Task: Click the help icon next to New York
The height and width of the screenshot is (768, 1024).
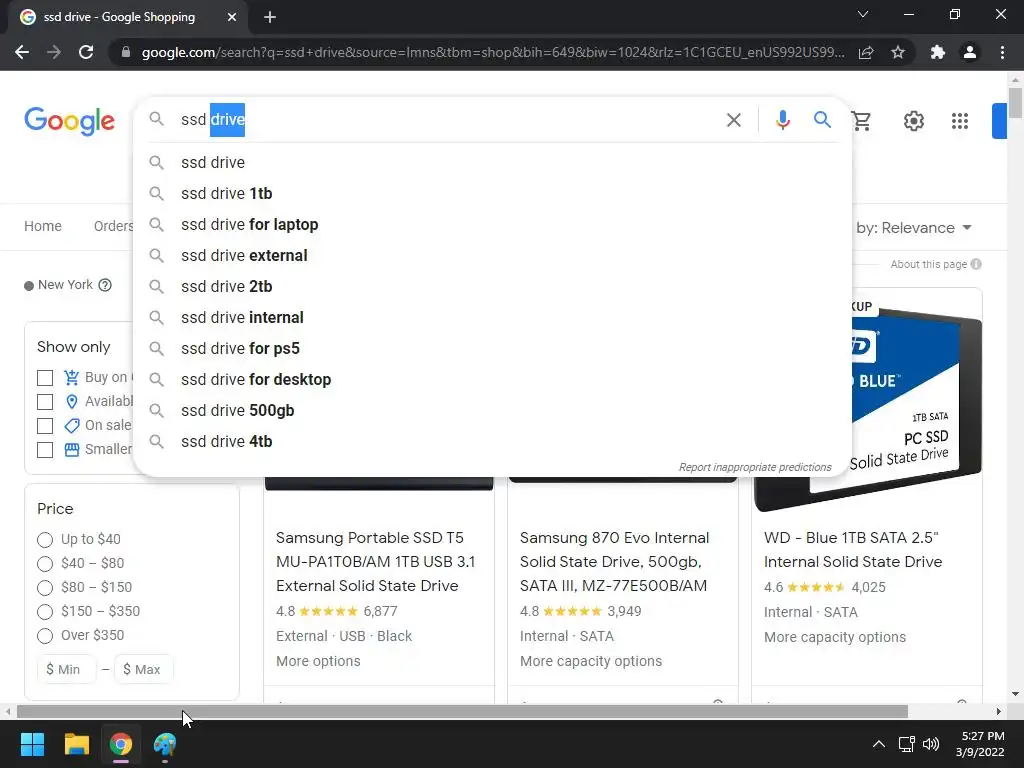Action: pos(105,285)
